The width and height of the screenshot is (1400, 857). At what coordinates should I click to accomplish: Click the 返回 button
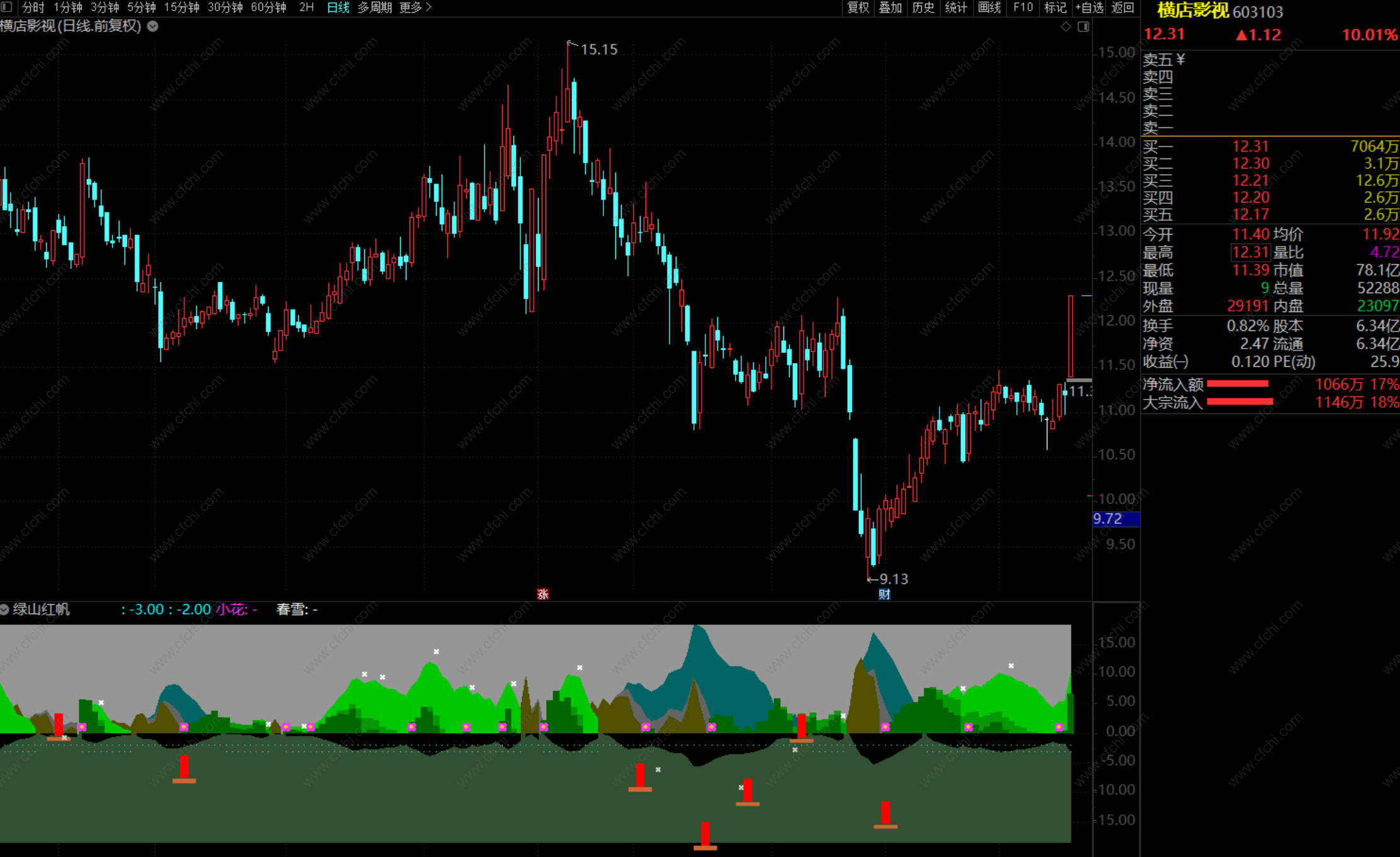click(x=1123, y=8)
